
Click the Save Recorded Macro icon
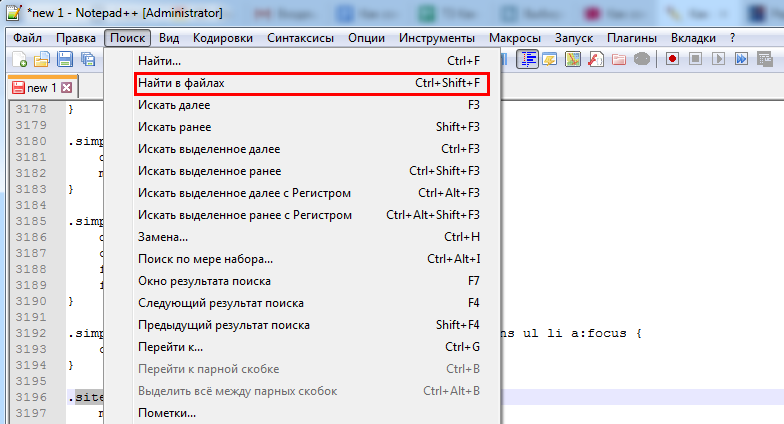[x=765, y=59]
